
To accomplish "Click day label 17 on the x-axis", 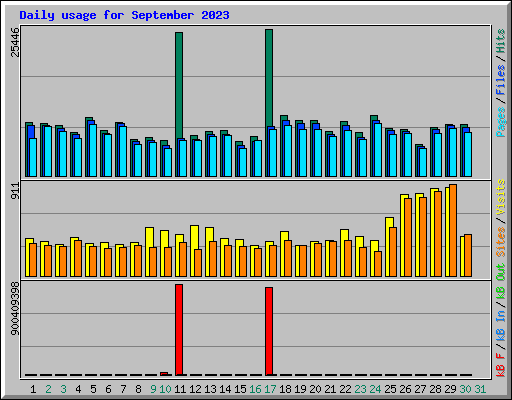I will (270, 389).
